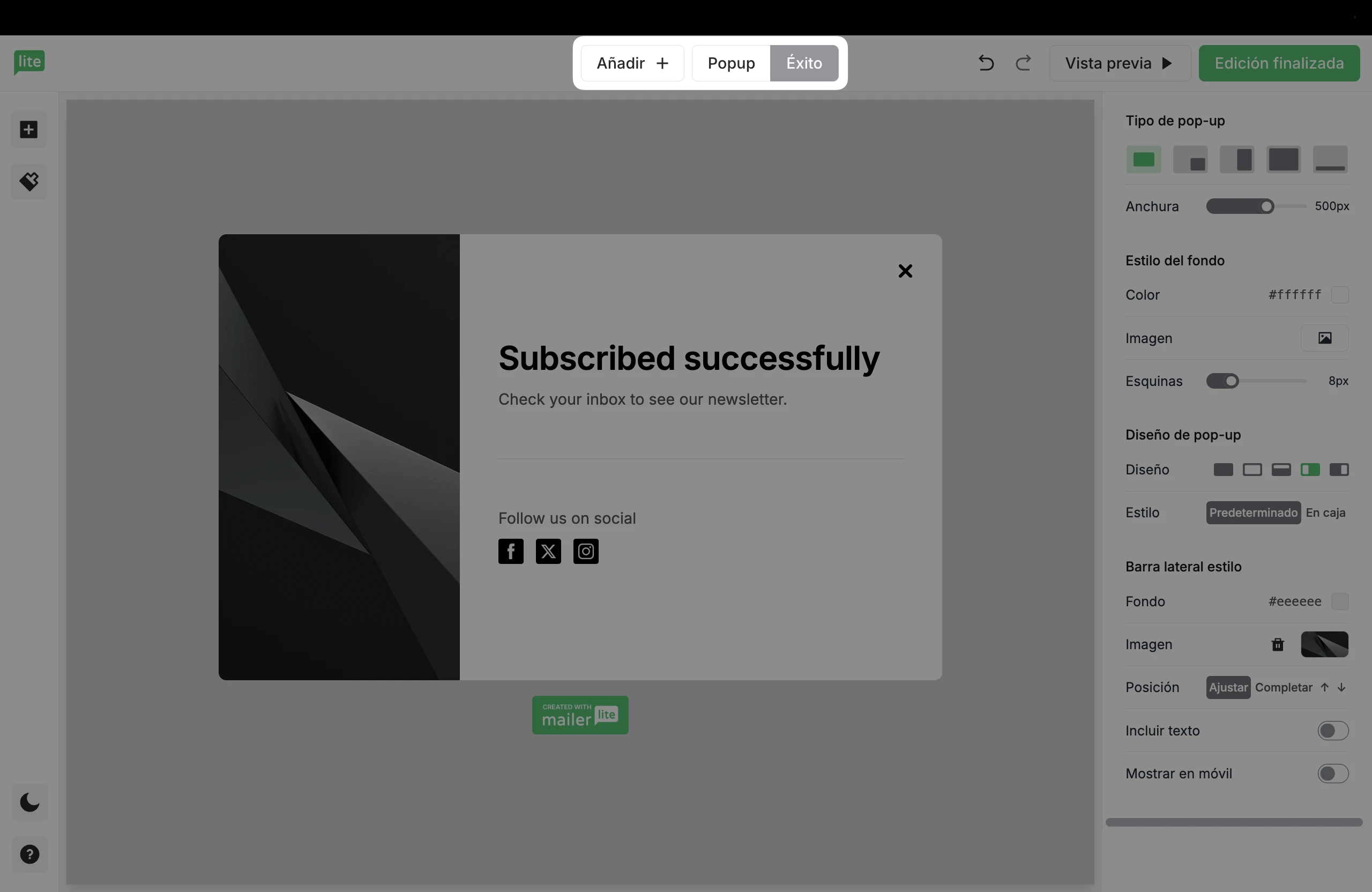1372x892 pixels.
Task: Enable the Incluir texto toggle
Action: (1332, 731)
